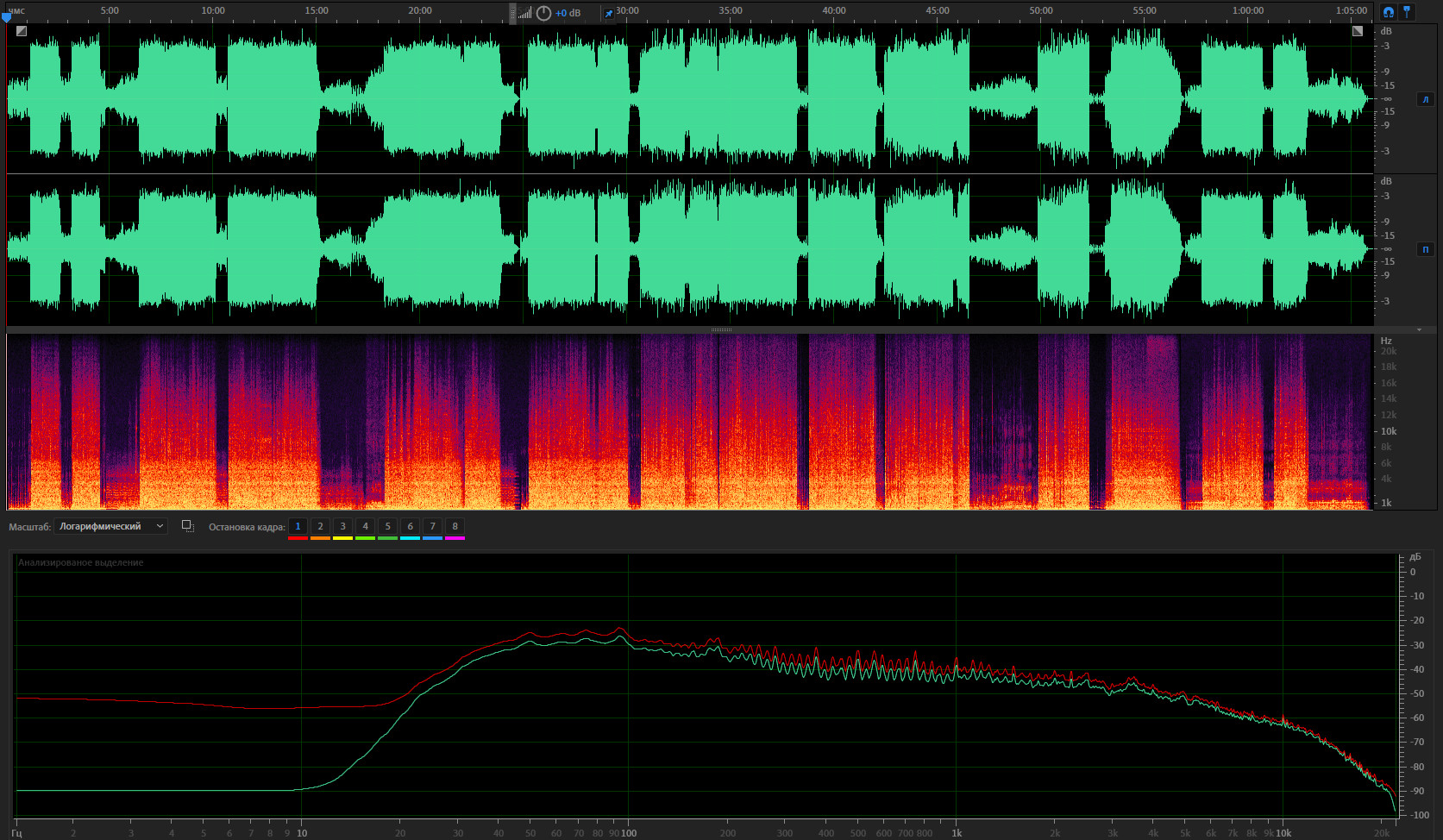Select freeze frame button 8

point(455,526)
